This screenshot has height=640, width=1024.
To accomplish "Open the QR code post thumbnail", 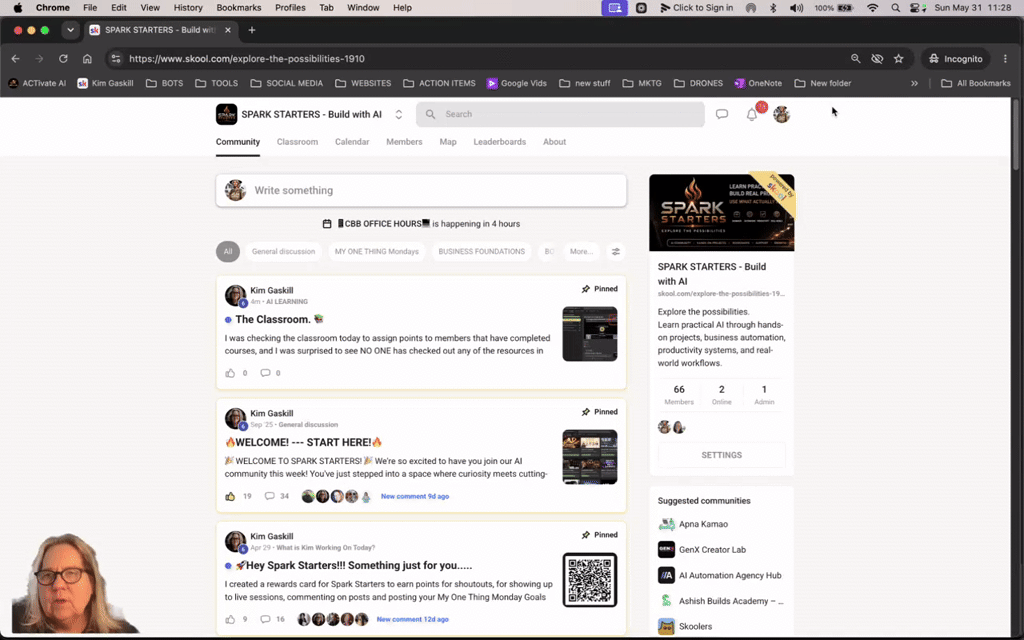I will (x=590, y=580).
